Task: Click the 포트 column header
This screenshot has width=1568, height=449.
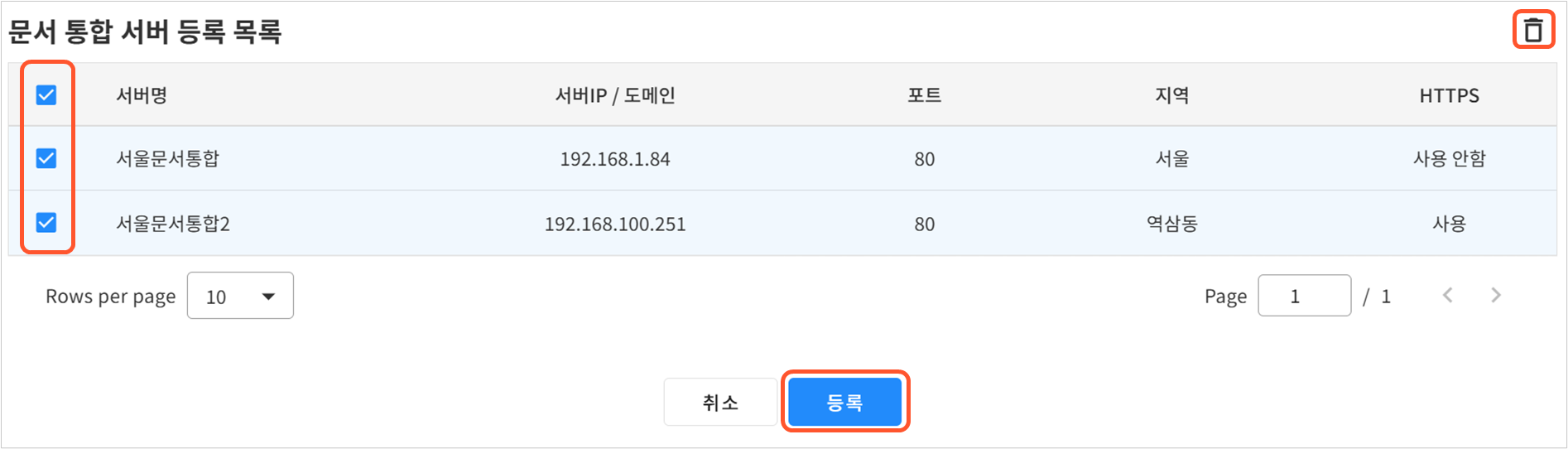Action: tap(924, 95)
